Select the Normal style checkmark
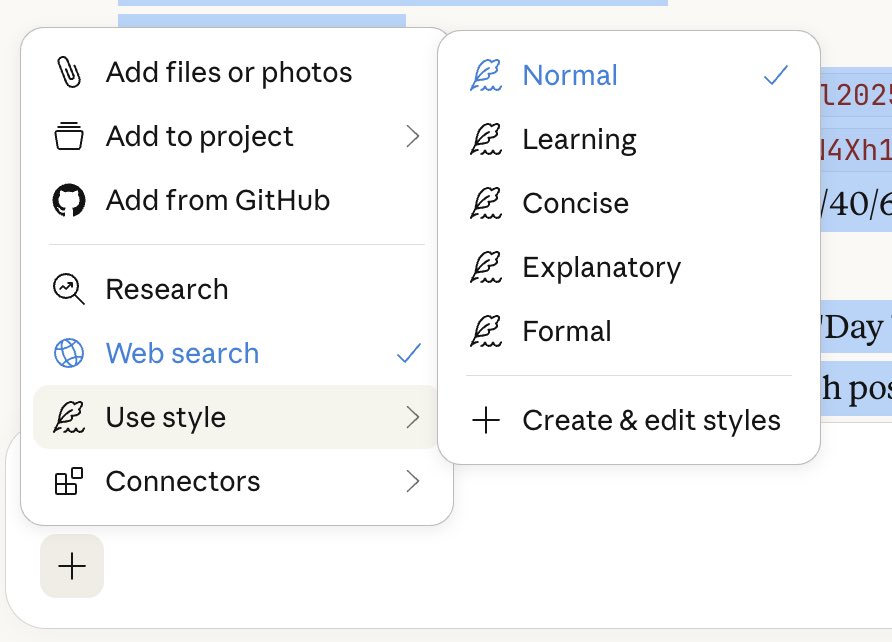 (x=775, y=75)
